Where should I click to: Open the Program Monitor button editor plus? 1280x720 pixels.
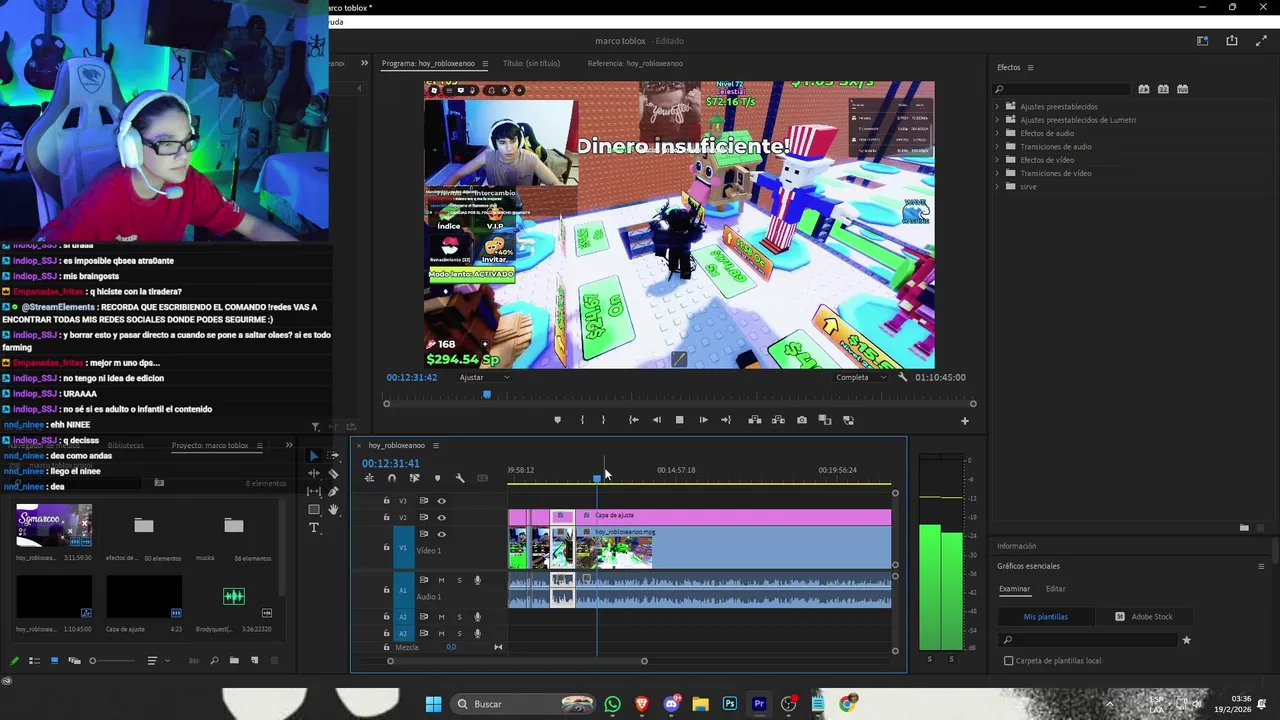coord(965,421)
